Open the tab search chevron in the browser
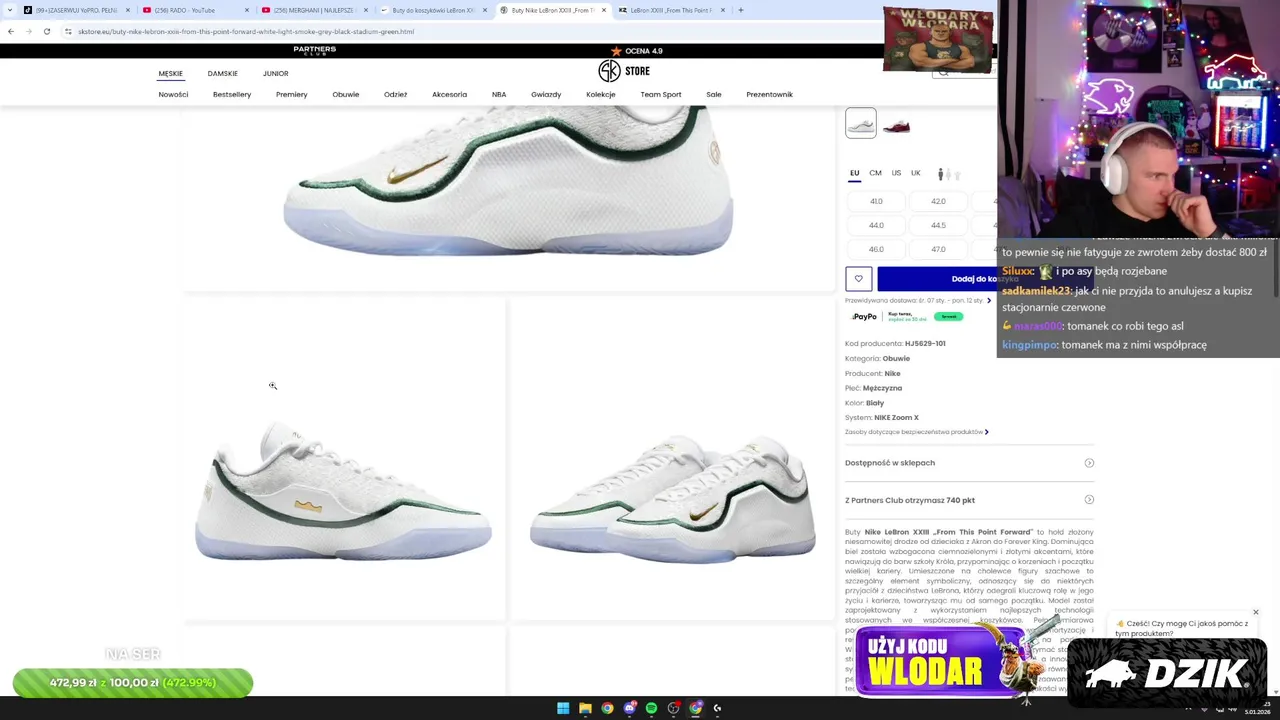Viewport: 1280px width, 720px height. pos(11,10)
